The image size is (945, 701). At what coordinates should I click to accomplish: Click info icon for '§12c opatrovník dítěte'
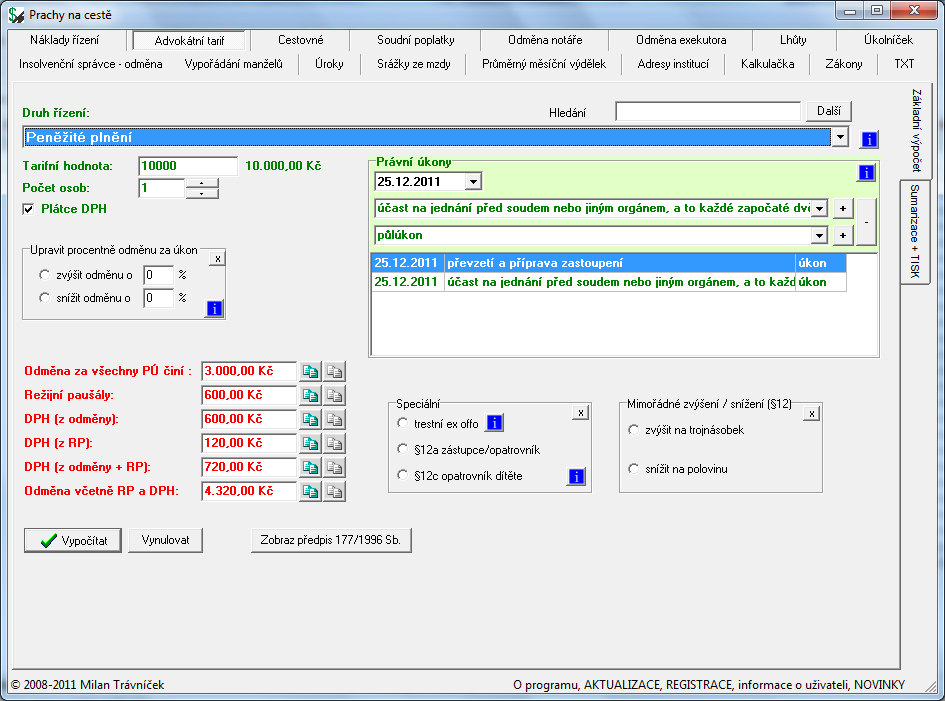point(576,476)
